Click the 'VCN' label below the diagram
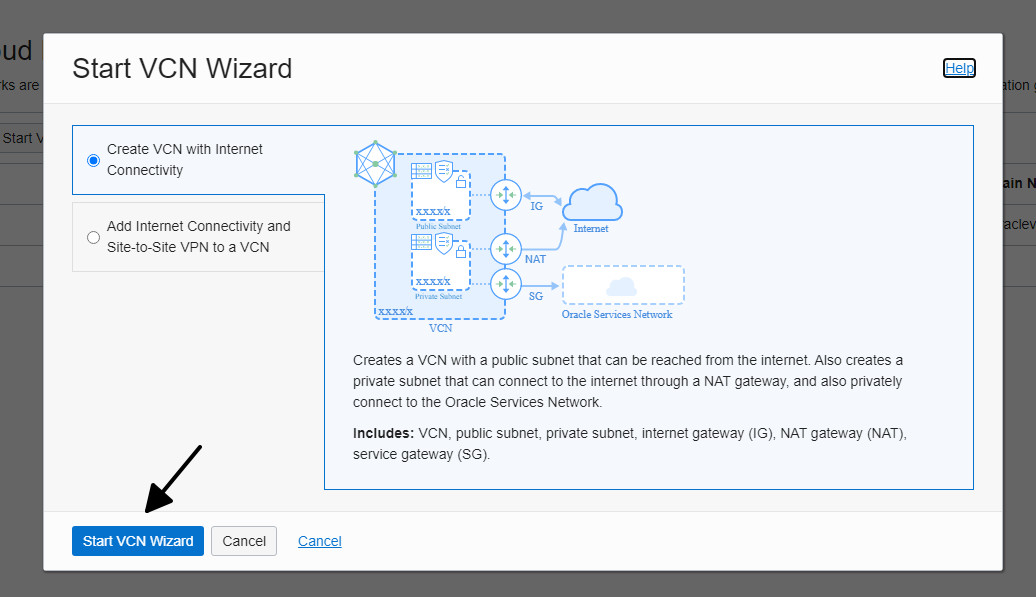The width and height of the screenshot is (1036, 597). pyautogui.click(x=441, y=328)
